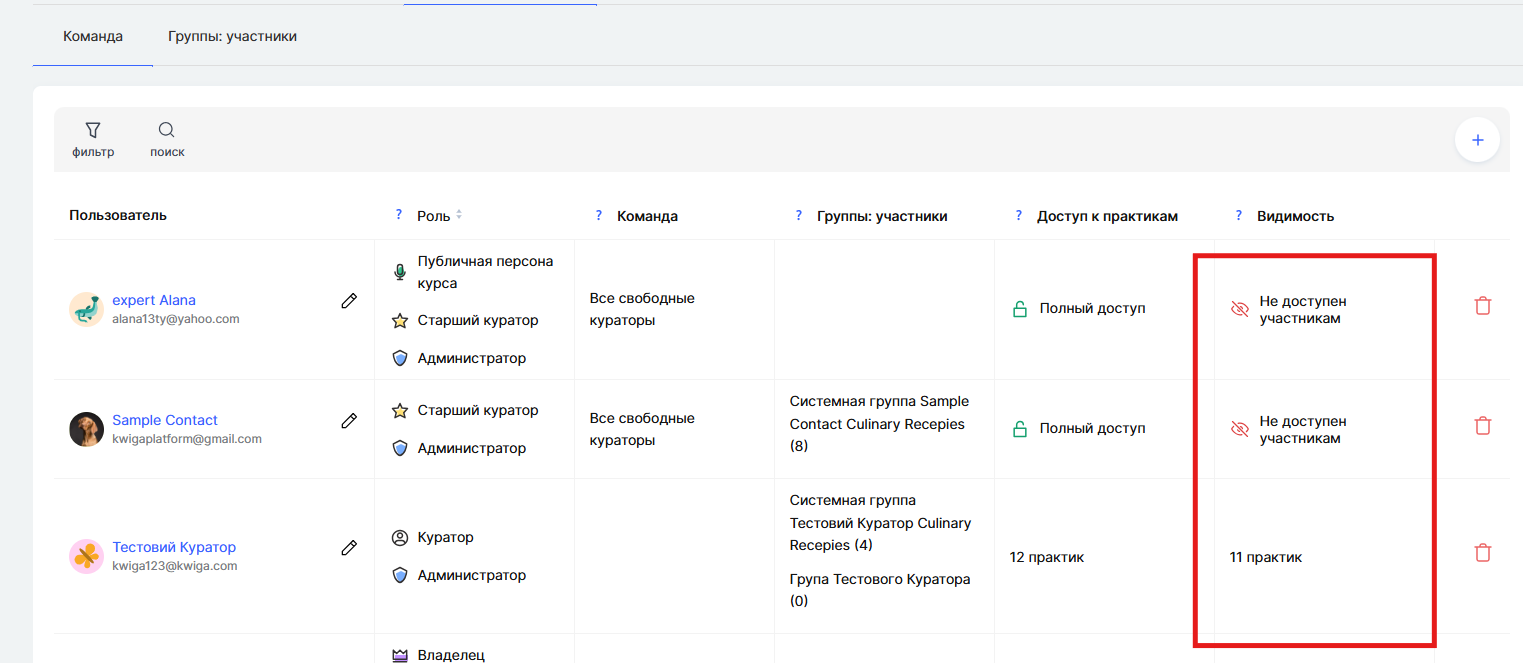This screenshot has width=1523, height=663.
Task: Click the search magnifier icon
Action: pyautogui.click(x=167, y=131)
